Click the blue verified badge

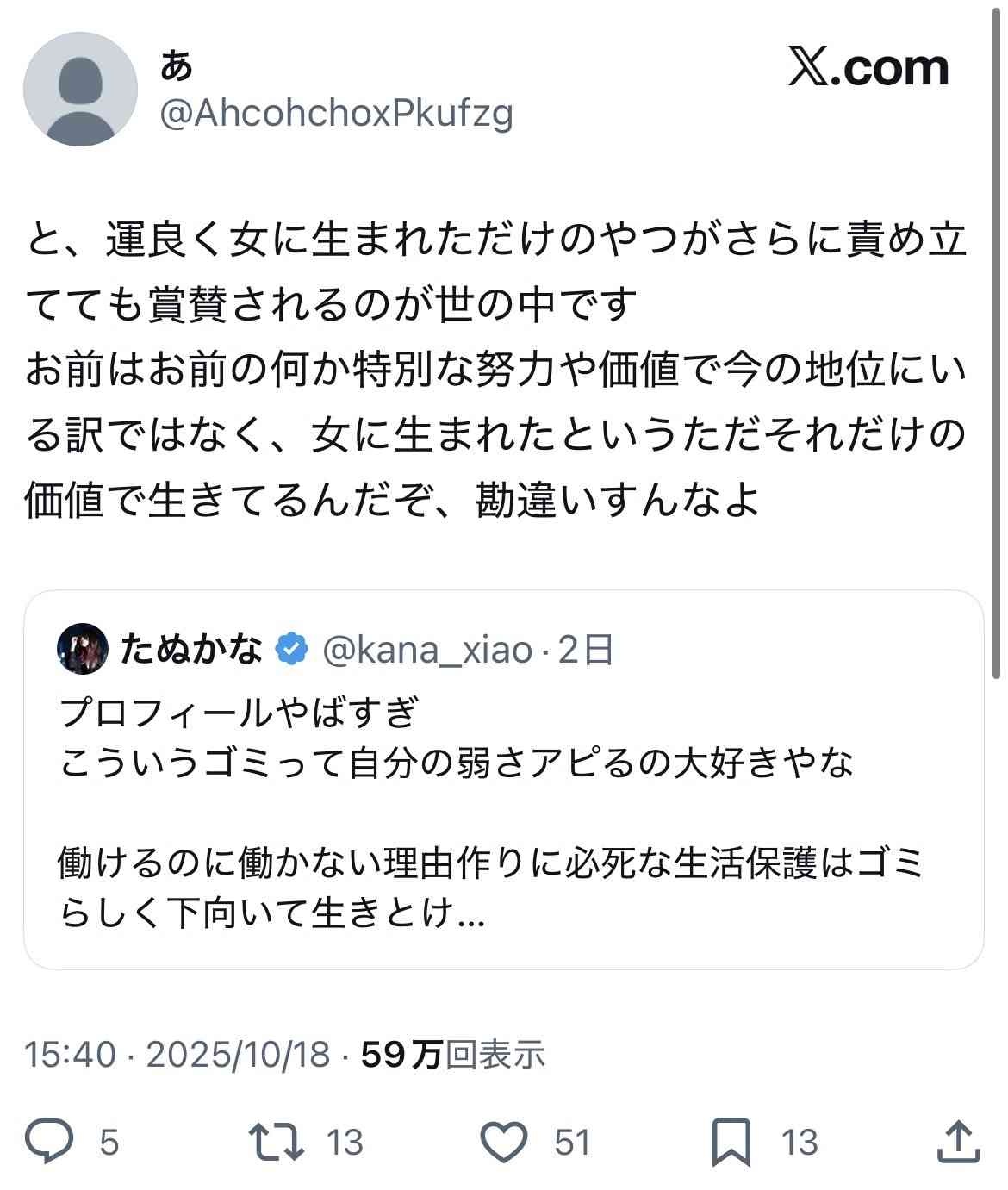[x=292, y=650]
